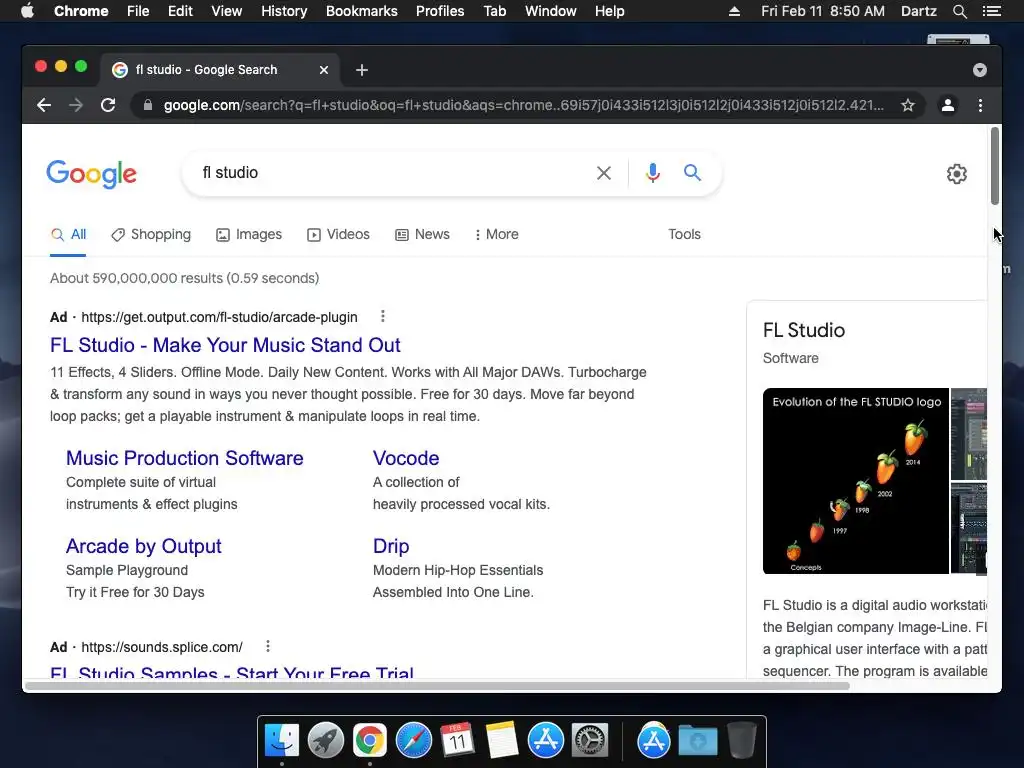Click inside the fl studio search field

coord(392,173)
